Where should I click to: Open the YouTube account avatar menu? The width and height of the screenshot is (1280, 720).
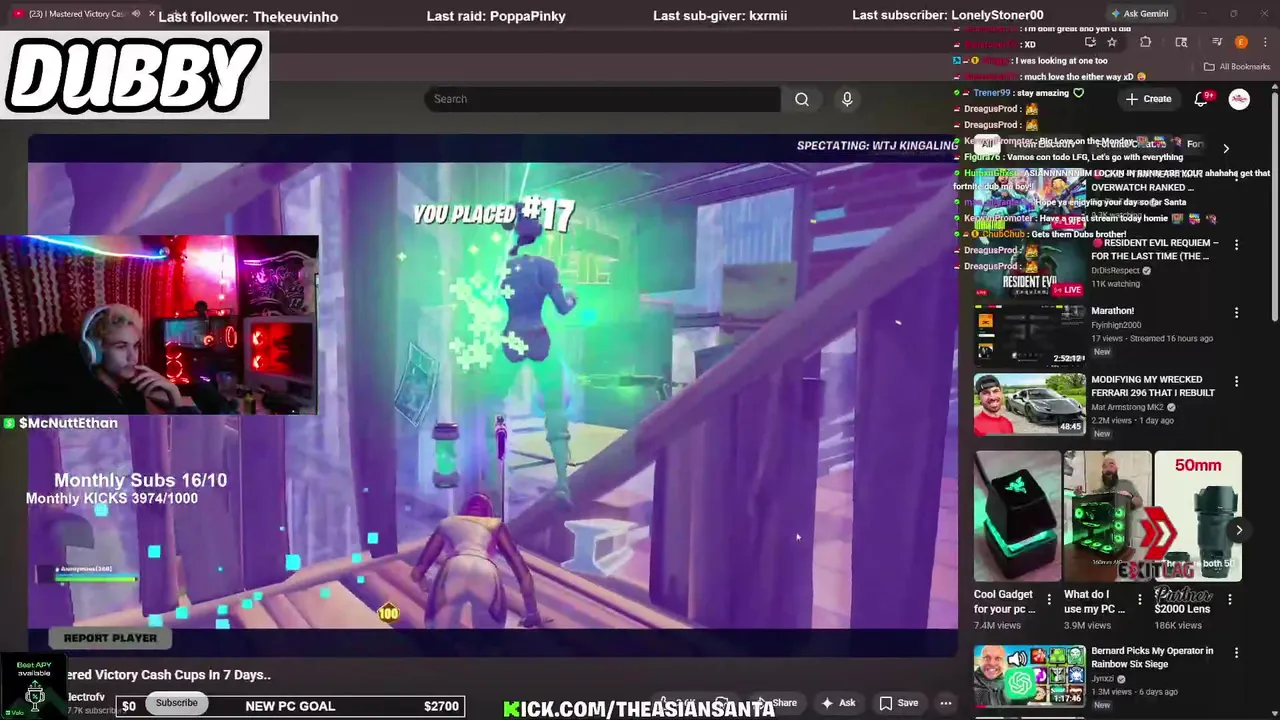click(1239, 99)
